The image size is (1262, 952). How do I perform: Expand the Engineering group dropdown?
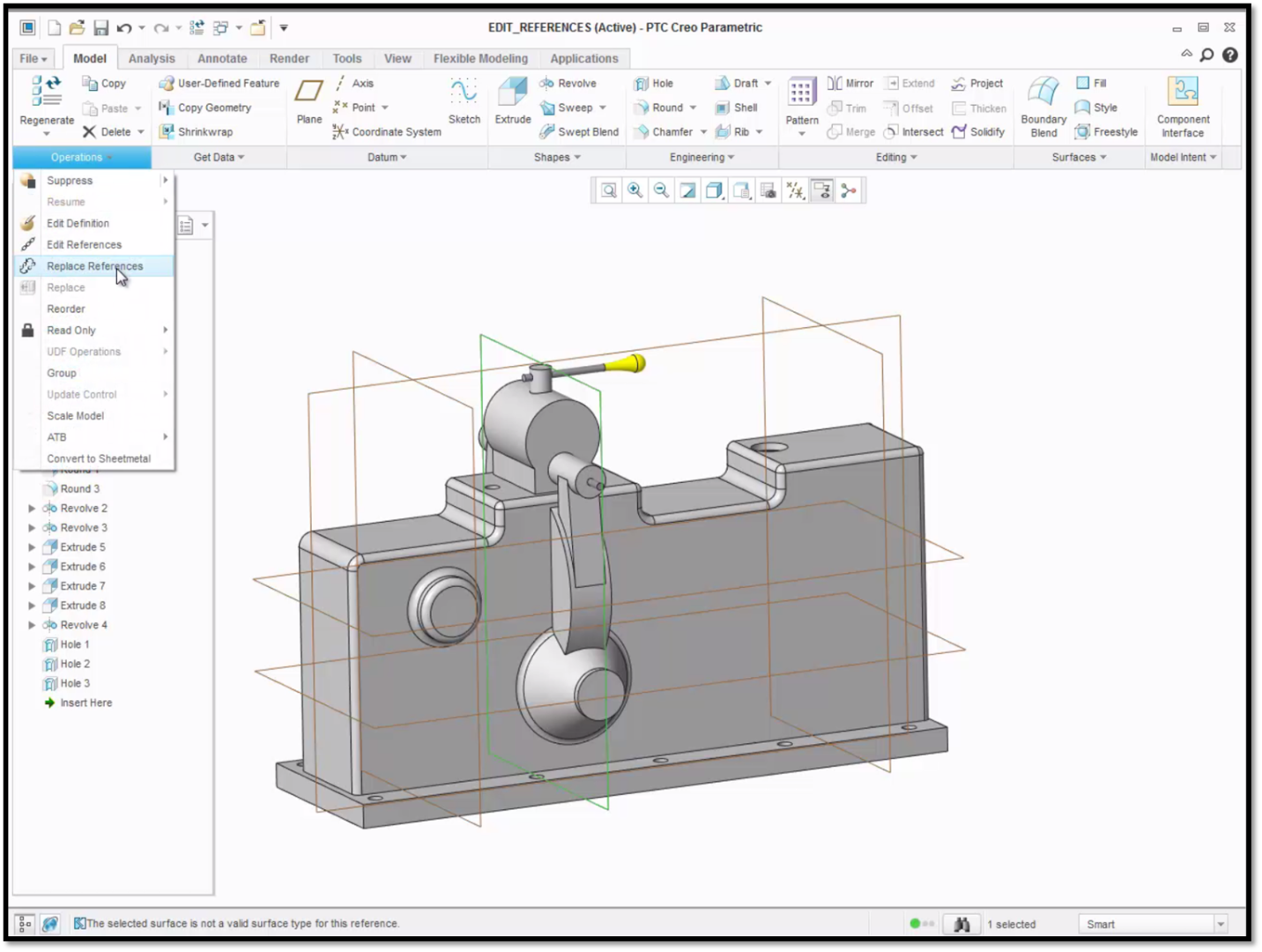click(702, 158)
